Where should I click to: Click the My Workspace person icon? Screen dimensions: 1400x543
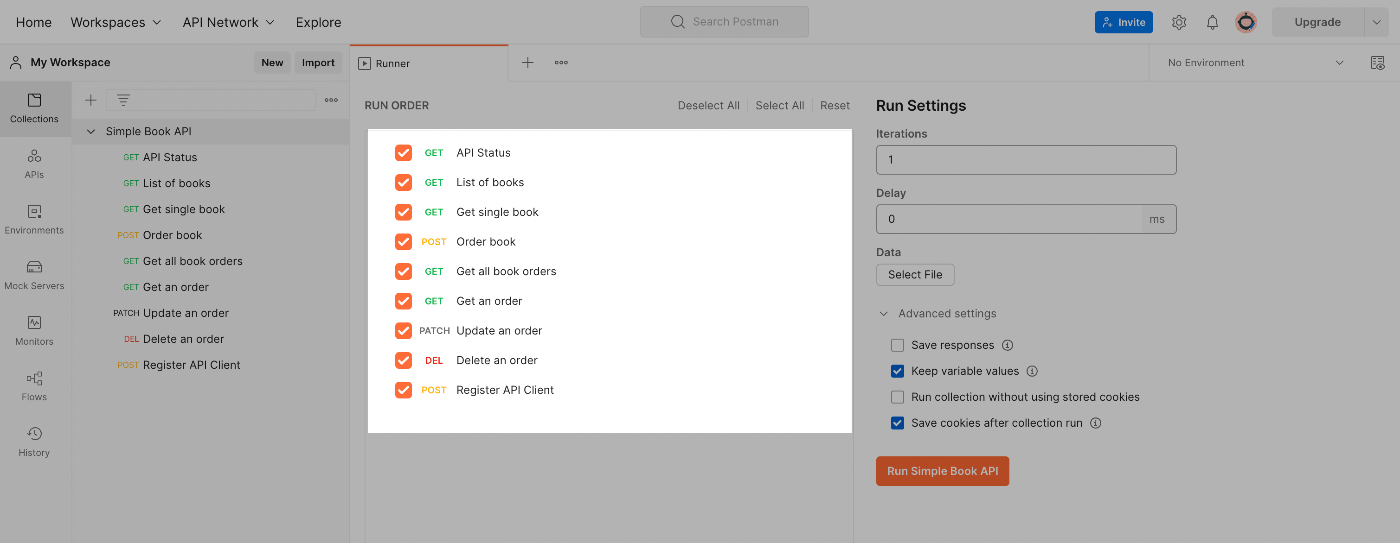(x=16, y=62)
